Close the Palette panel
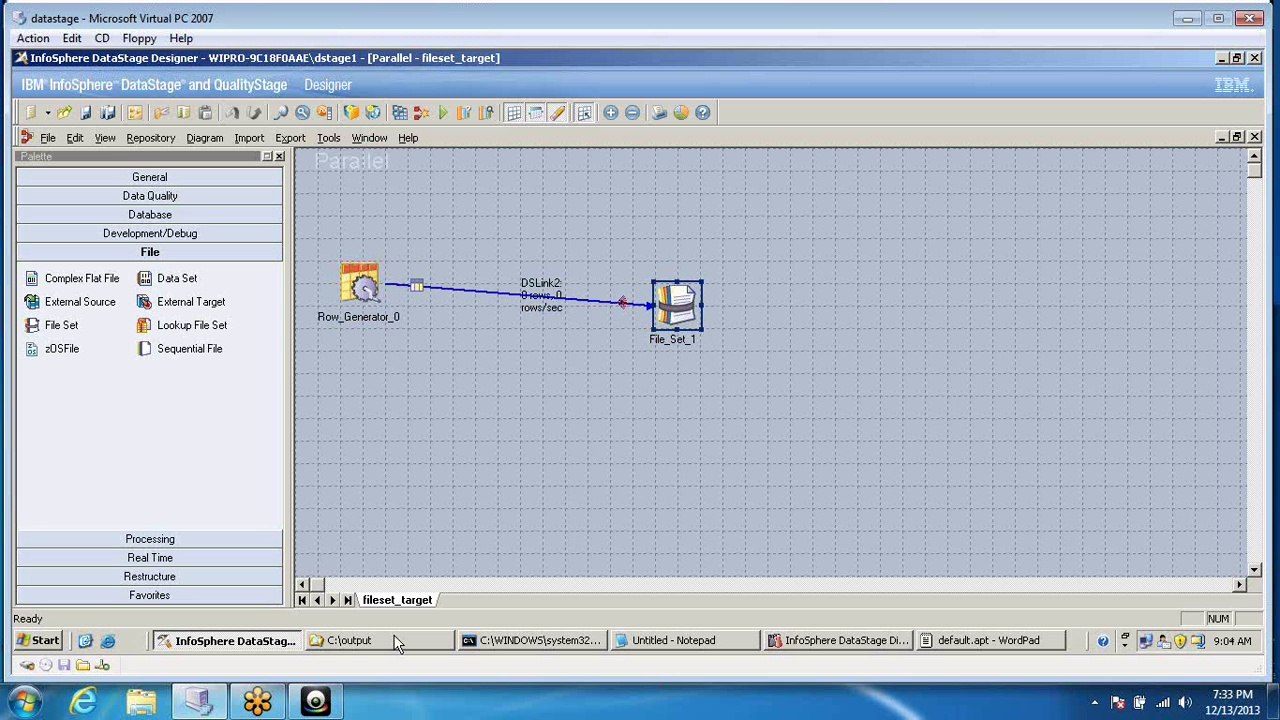This screenshot has width=1280, height=720. point(279,157)
